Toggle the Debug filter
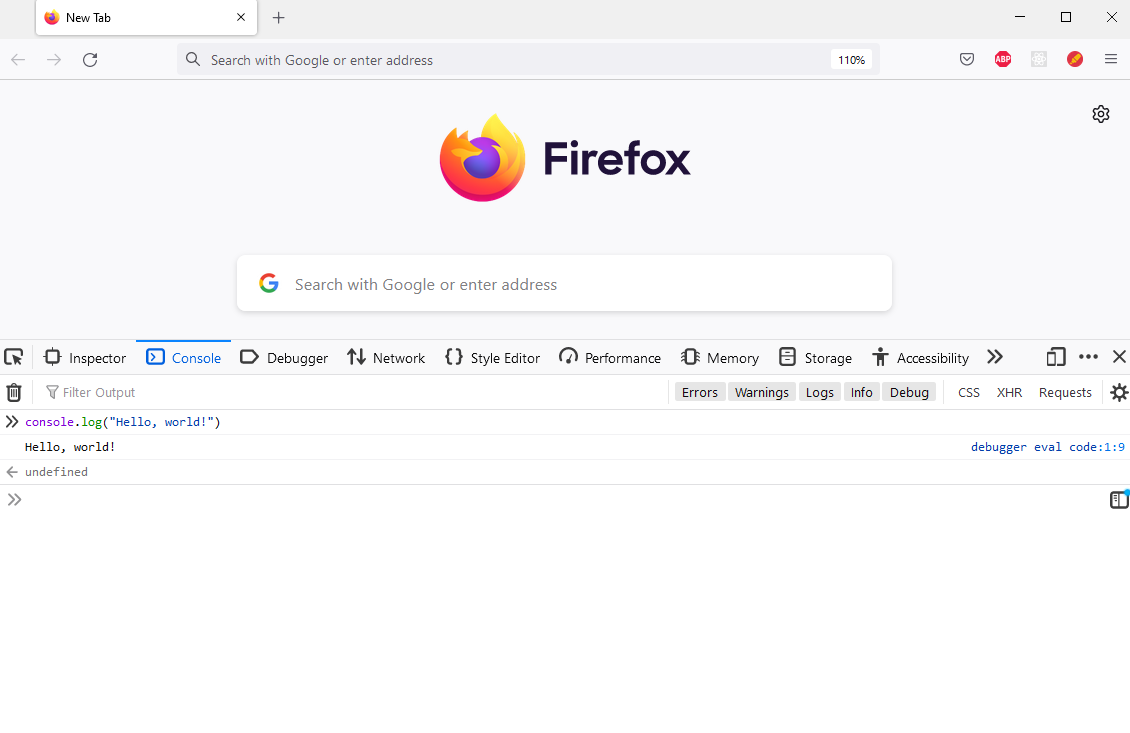1130x733 pixels. [909, 392]
